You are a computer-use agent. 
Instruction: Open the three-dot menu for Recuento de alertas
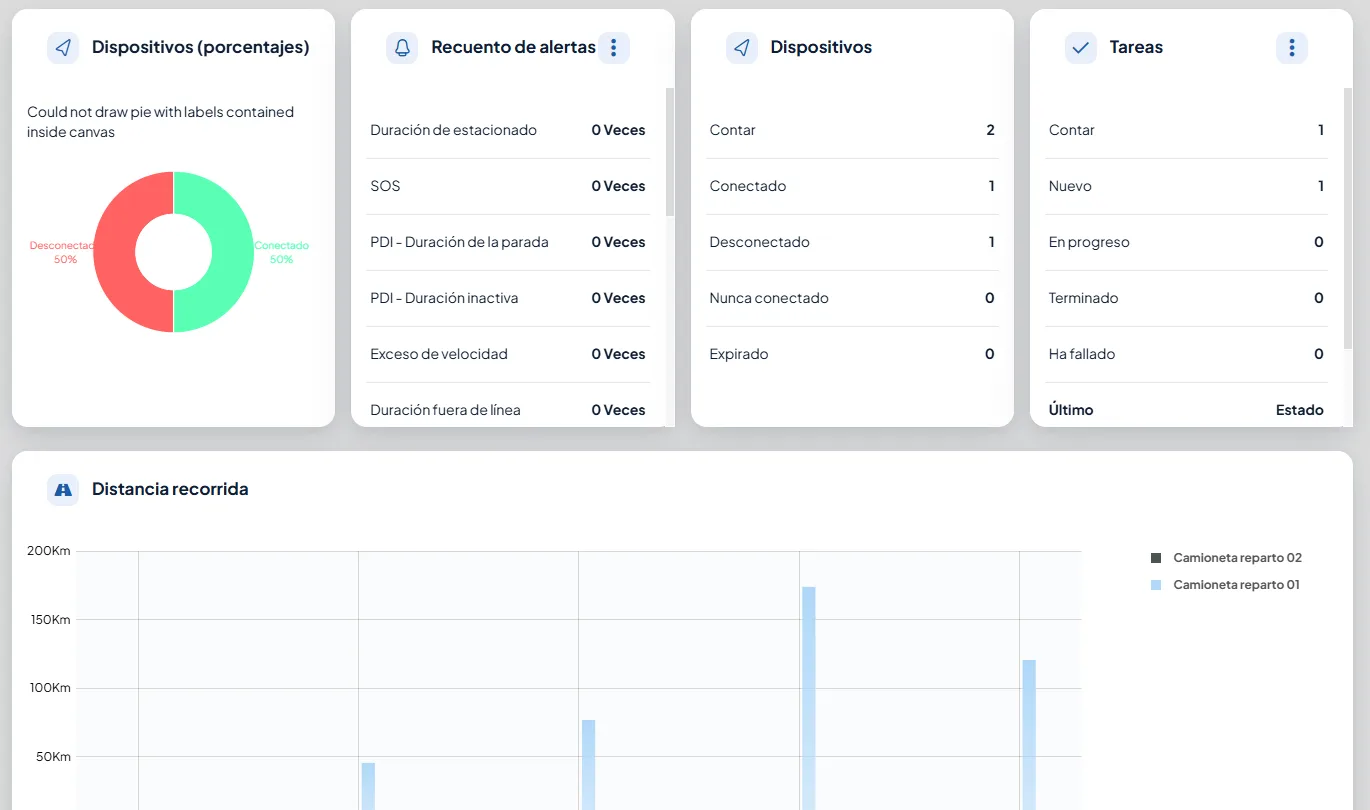614,48
